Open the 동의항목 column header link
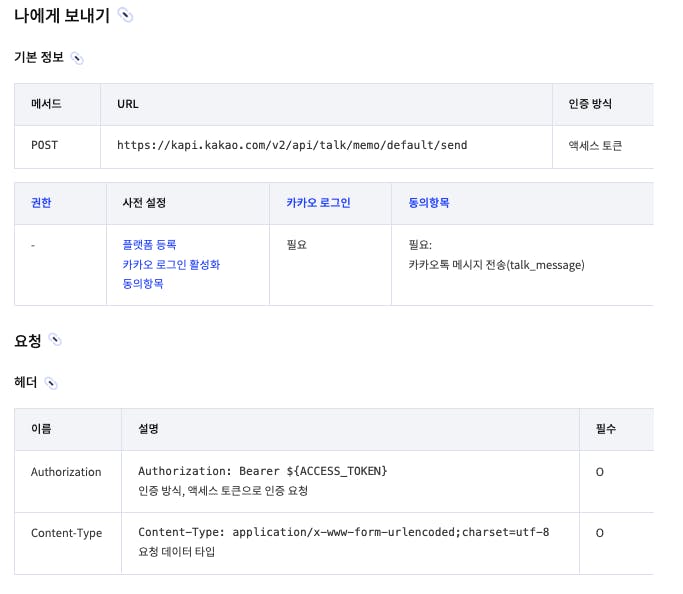The height and width of the screenshot is (594, 683). coord(429,202)
